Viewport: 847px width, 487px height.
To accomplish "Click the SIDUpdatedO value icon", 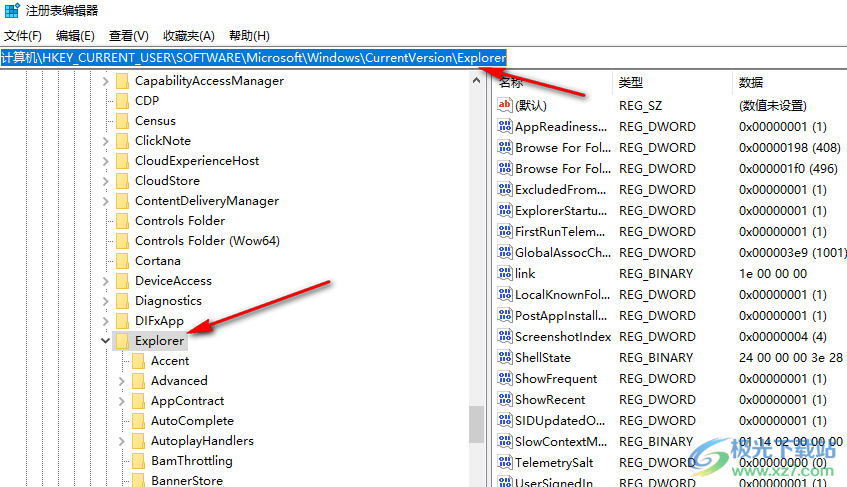I will pyautogui.click(x=505, y=421).
